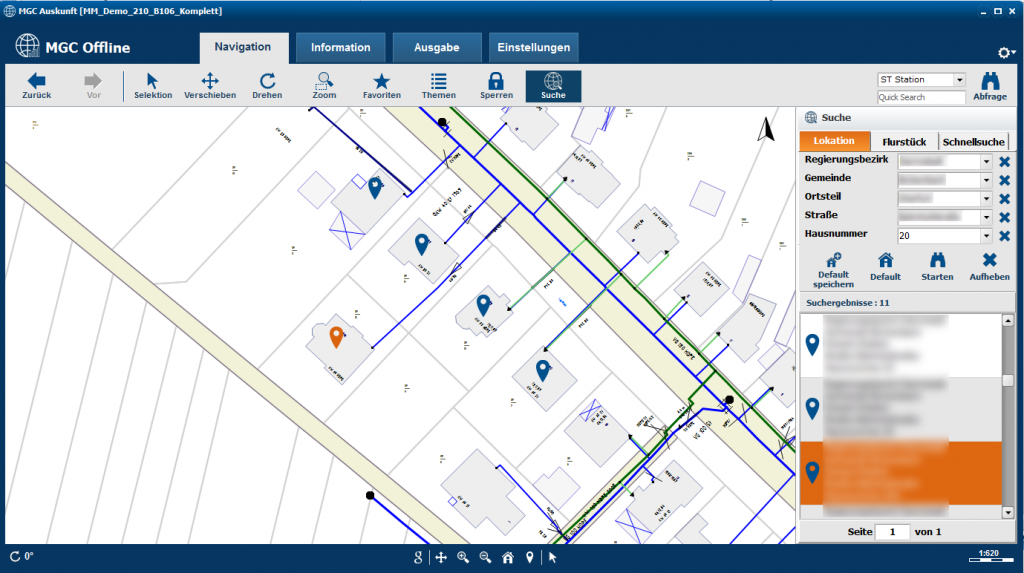Open the Favoriten star icon
Image resolution: width=1024 pixels, height=573 pixels.
[381, 86]
